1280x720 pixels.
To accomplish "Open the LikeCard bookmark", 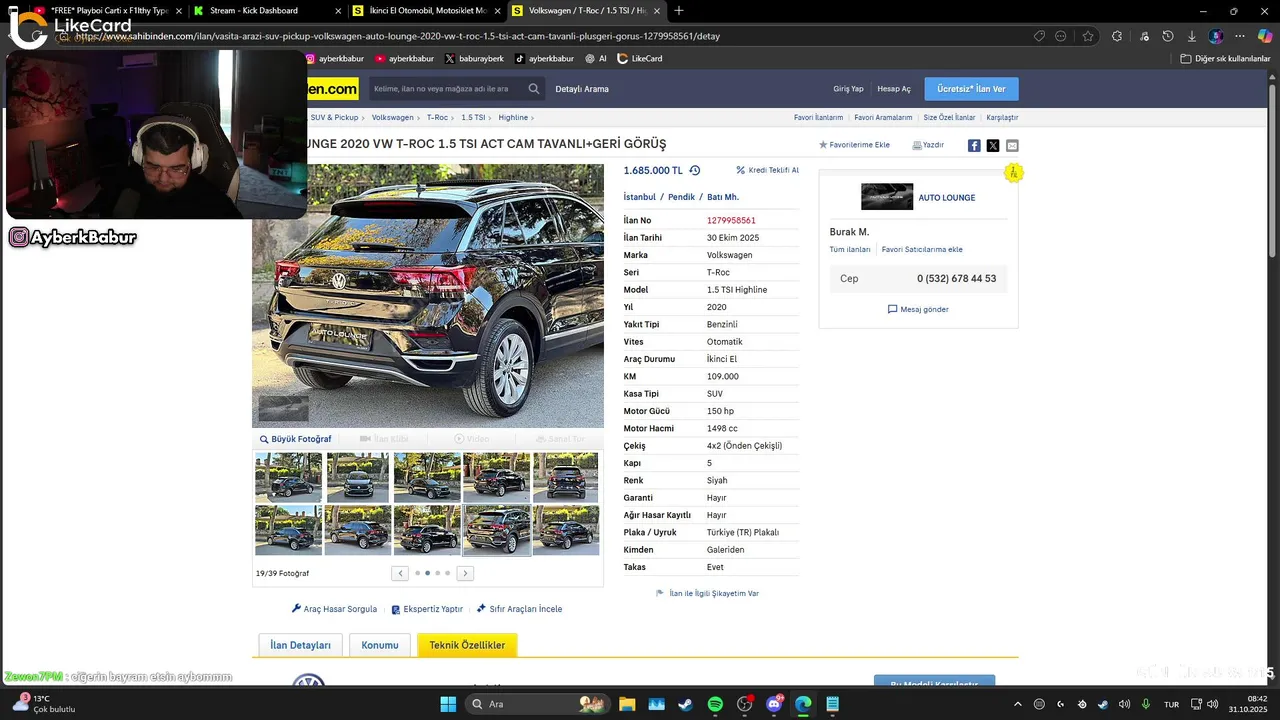I will pyautogui.click(x=640, y=59).
